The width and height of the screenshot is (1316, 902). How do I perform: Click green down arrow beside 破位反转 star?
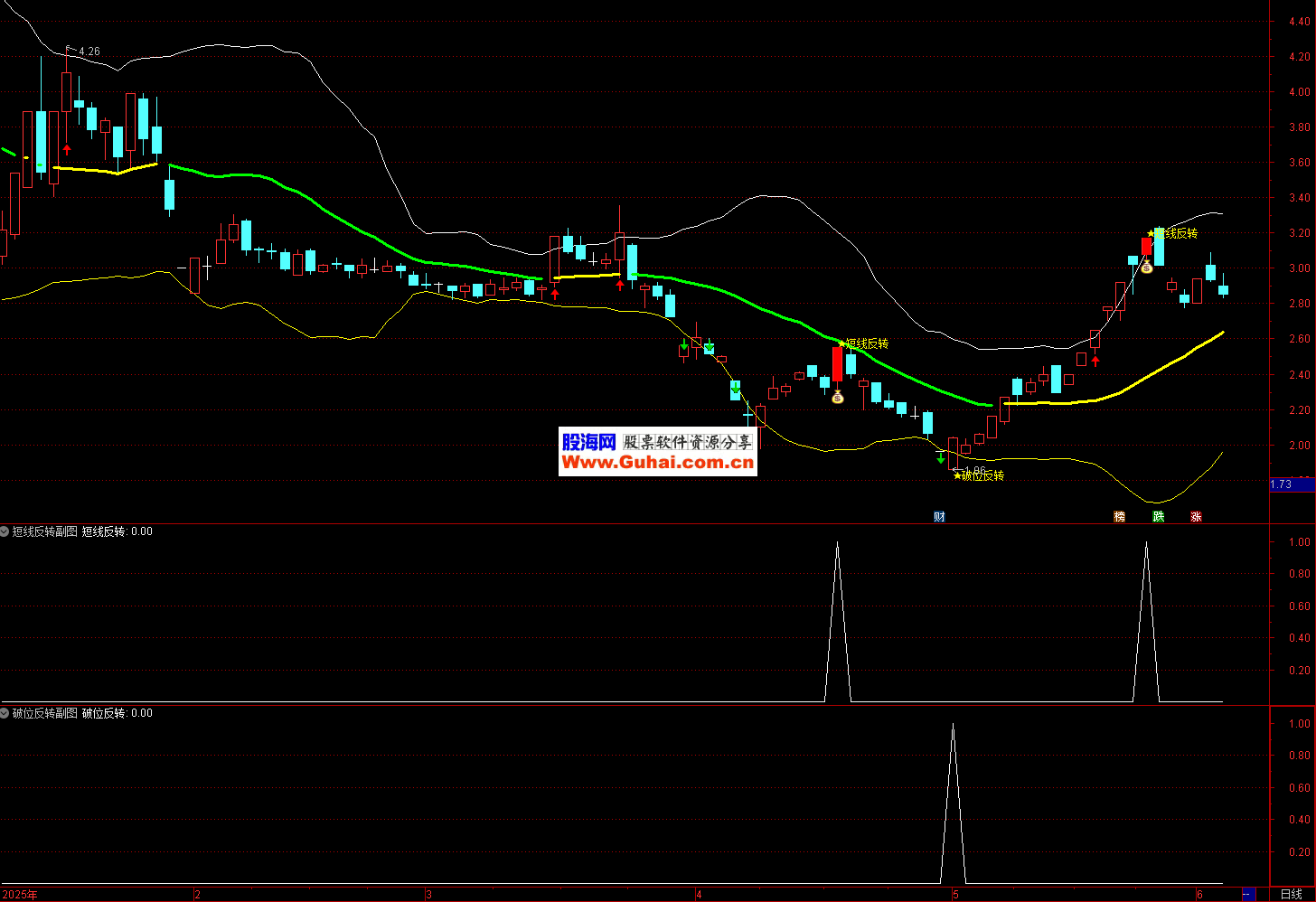coord(941,458)
